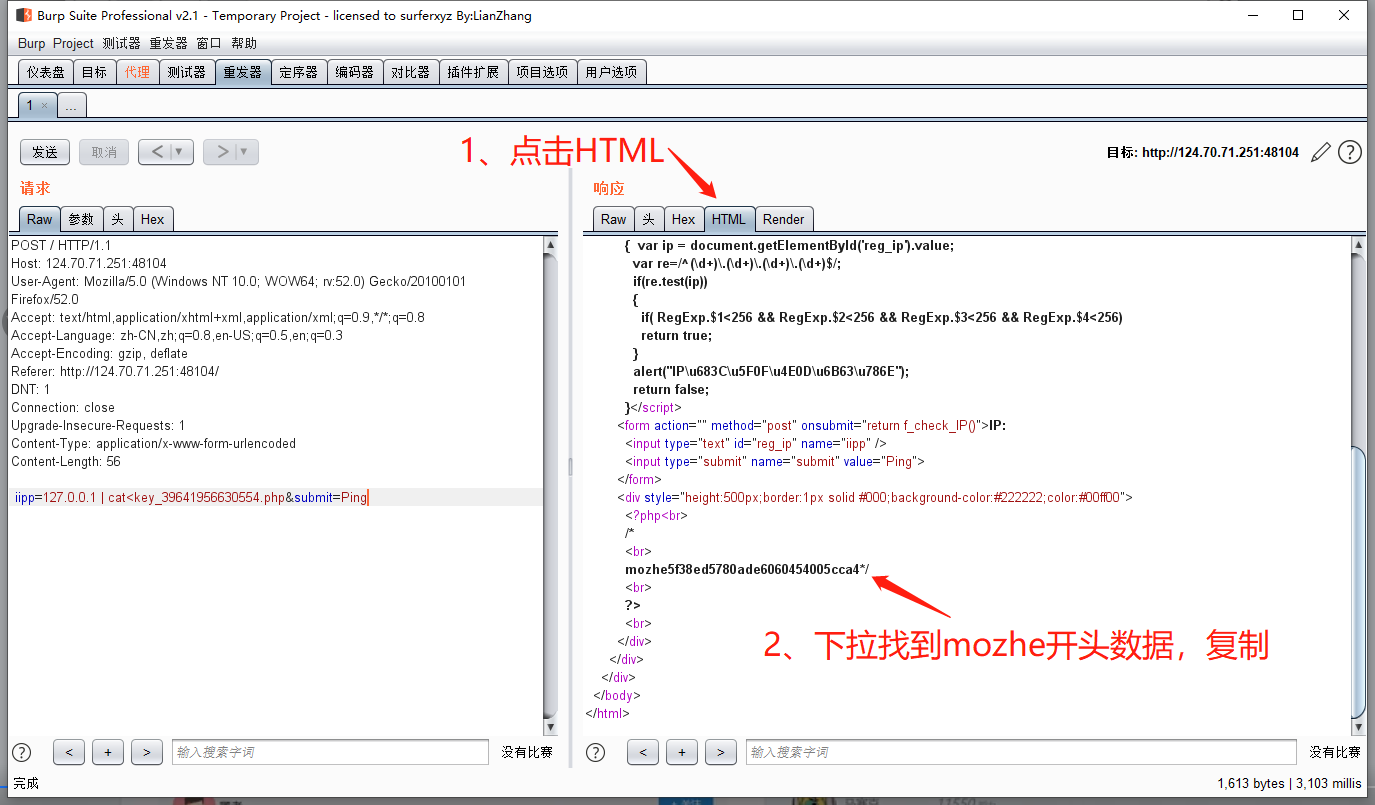Select request 头 headers tab

pyautogui.click(x=117, y=219)
